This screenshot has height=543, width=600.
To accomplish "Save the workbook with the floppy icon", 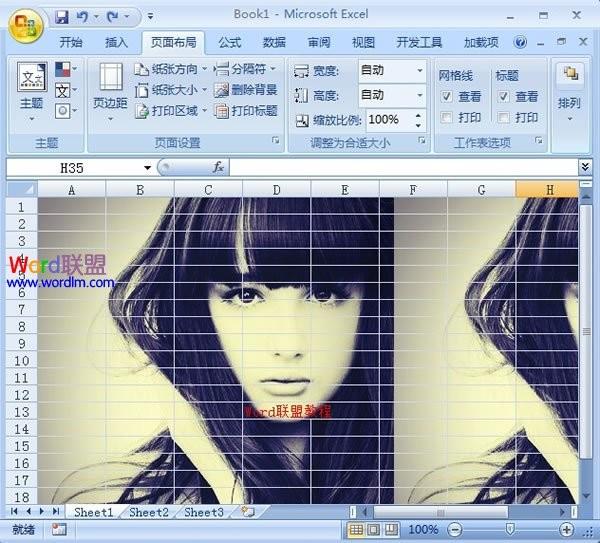I will point(61,17).
